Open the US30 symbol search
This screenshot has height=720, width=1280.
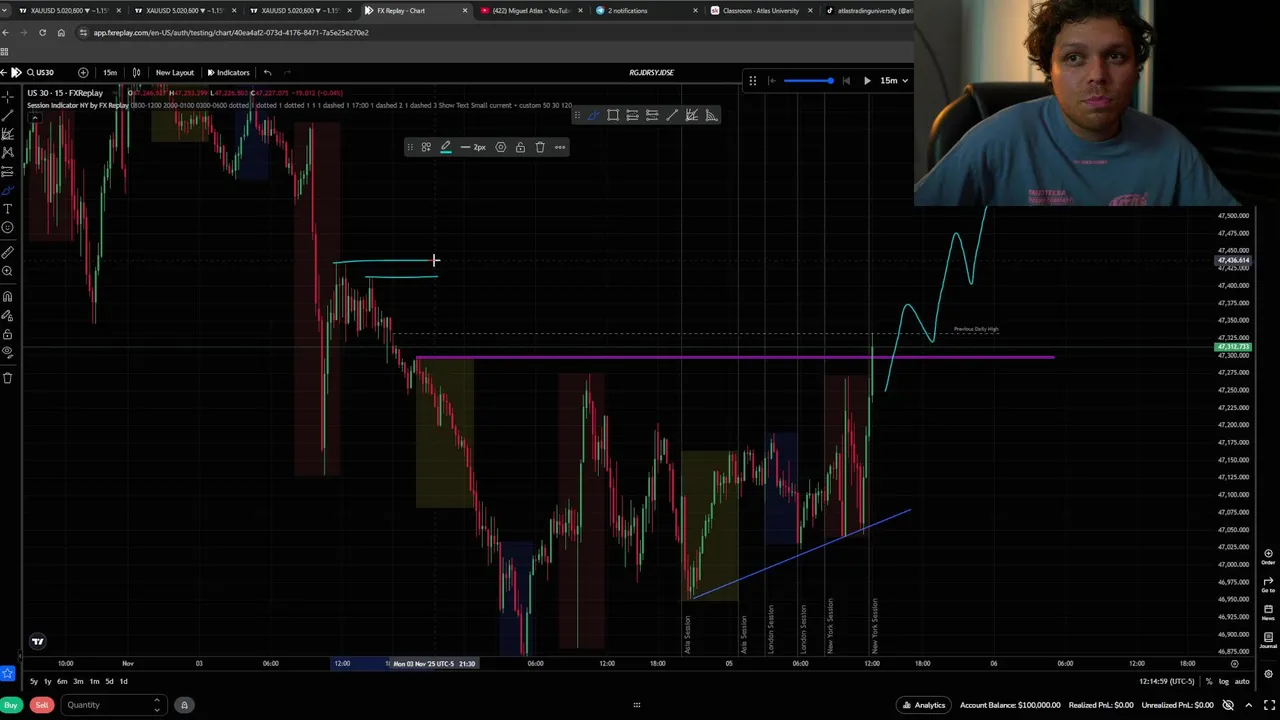40,72
